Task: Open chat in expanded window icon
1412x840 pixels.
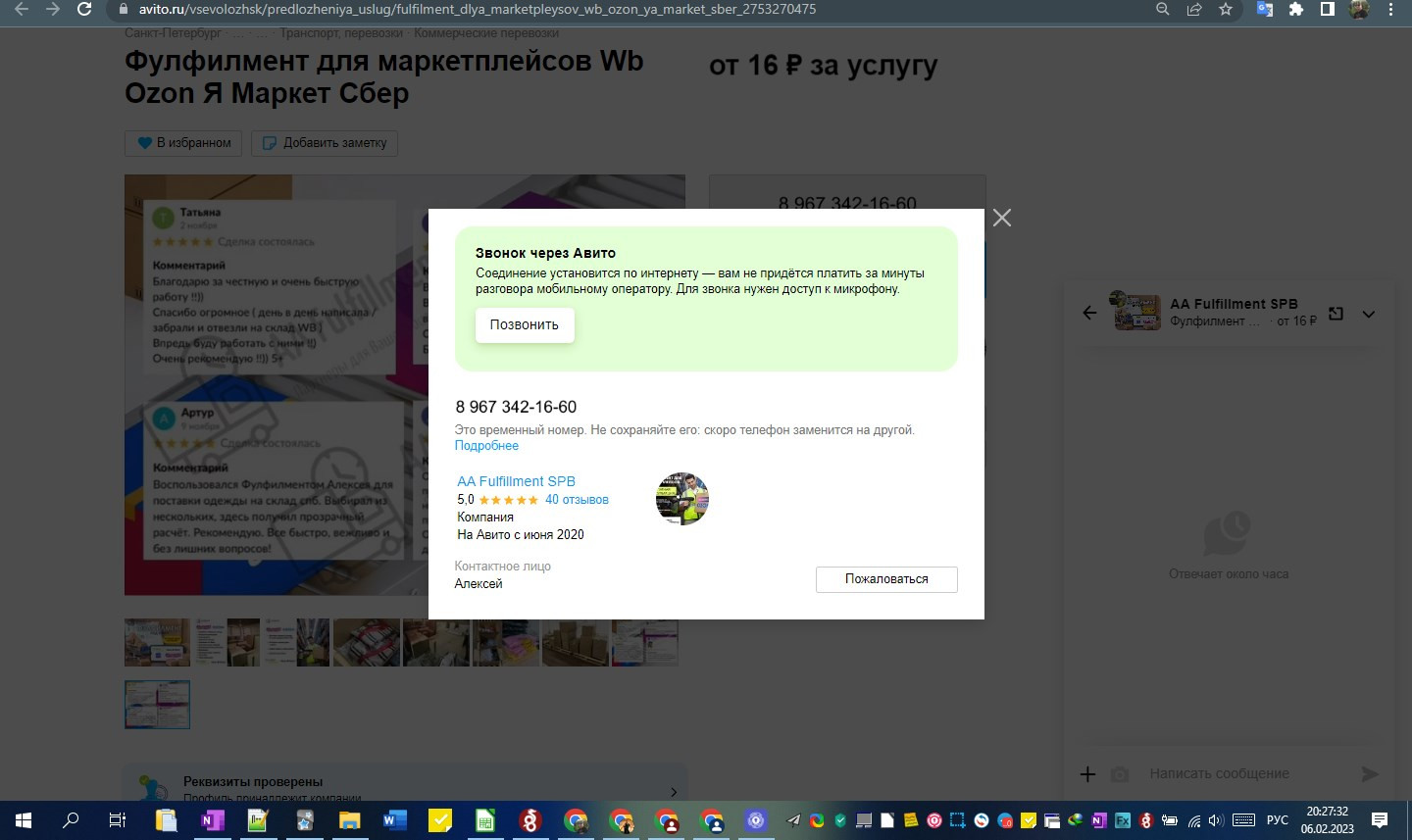Action: click(x=1336, y=314)
